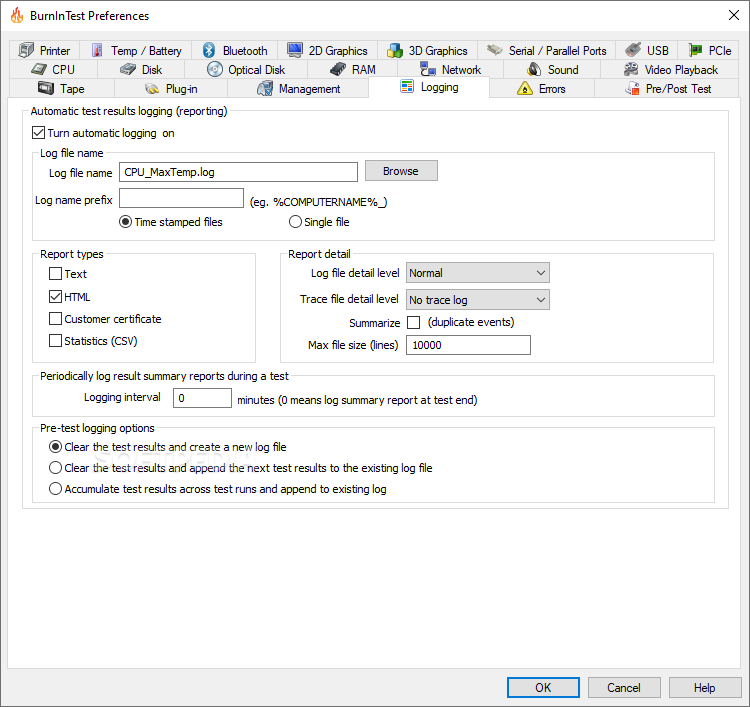Screen dimensions: 750x707
Task: Select Accumulate test results across runs
Action: pos(55,489)
